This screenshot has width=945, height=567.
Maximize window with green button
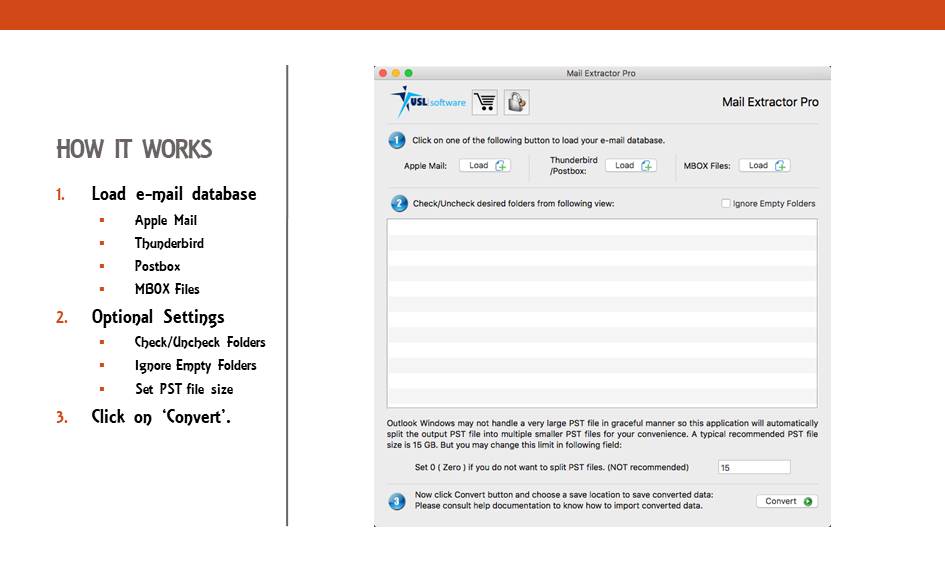409,73
